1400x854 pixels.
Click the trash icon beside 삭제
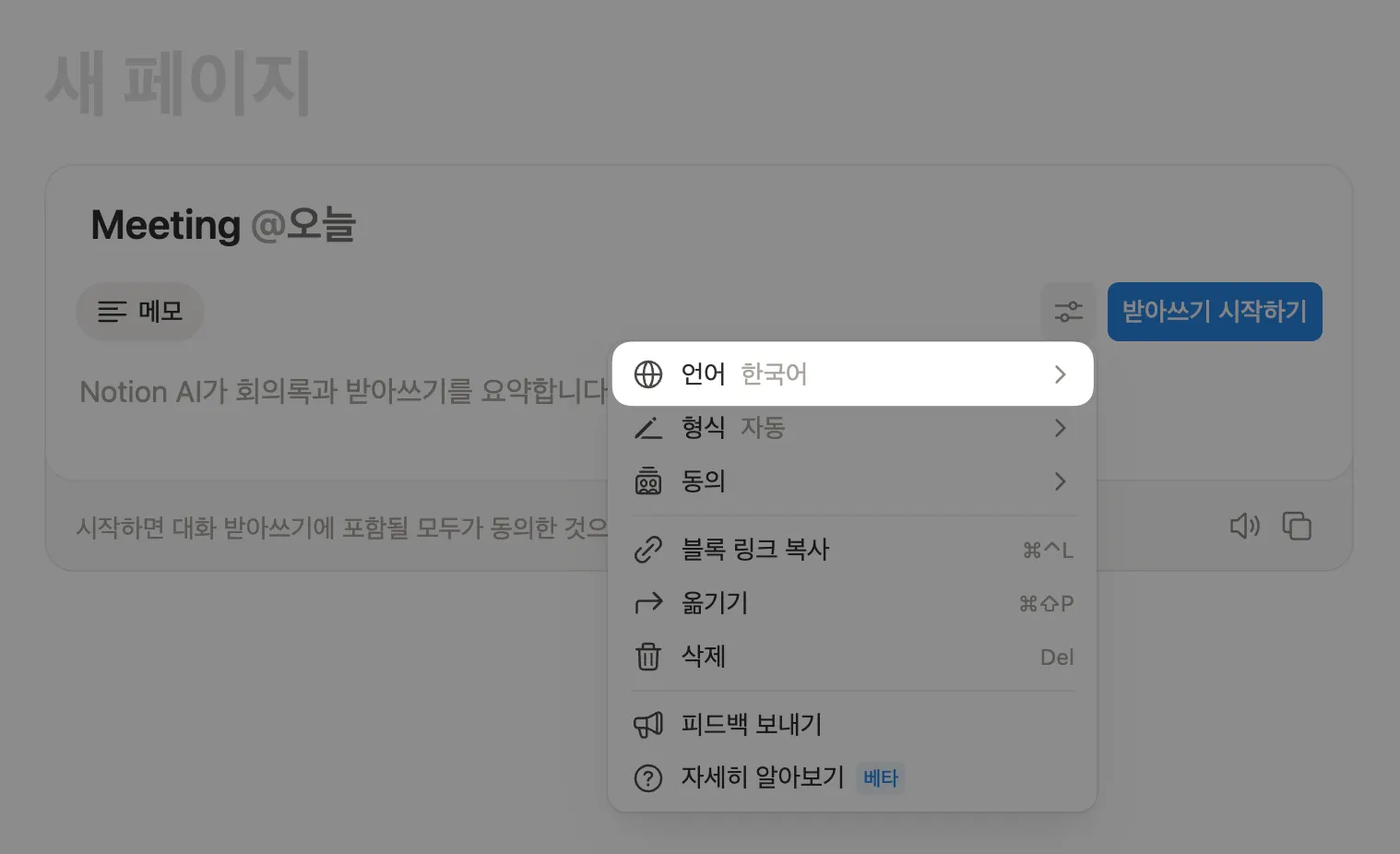pyautogui.click(x=648, y=657)
